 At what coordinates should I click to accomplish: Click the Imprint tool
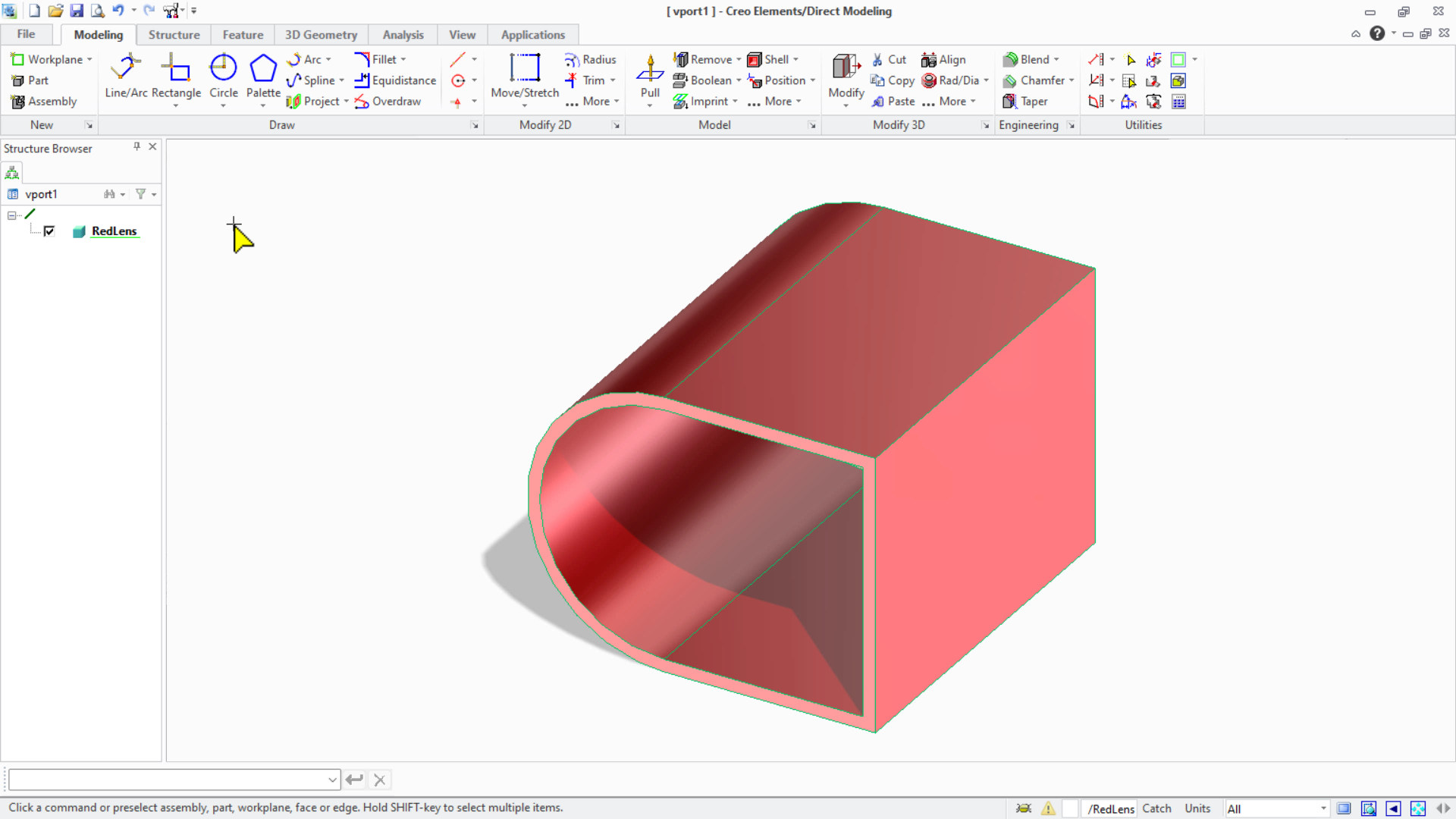[701, 101]
